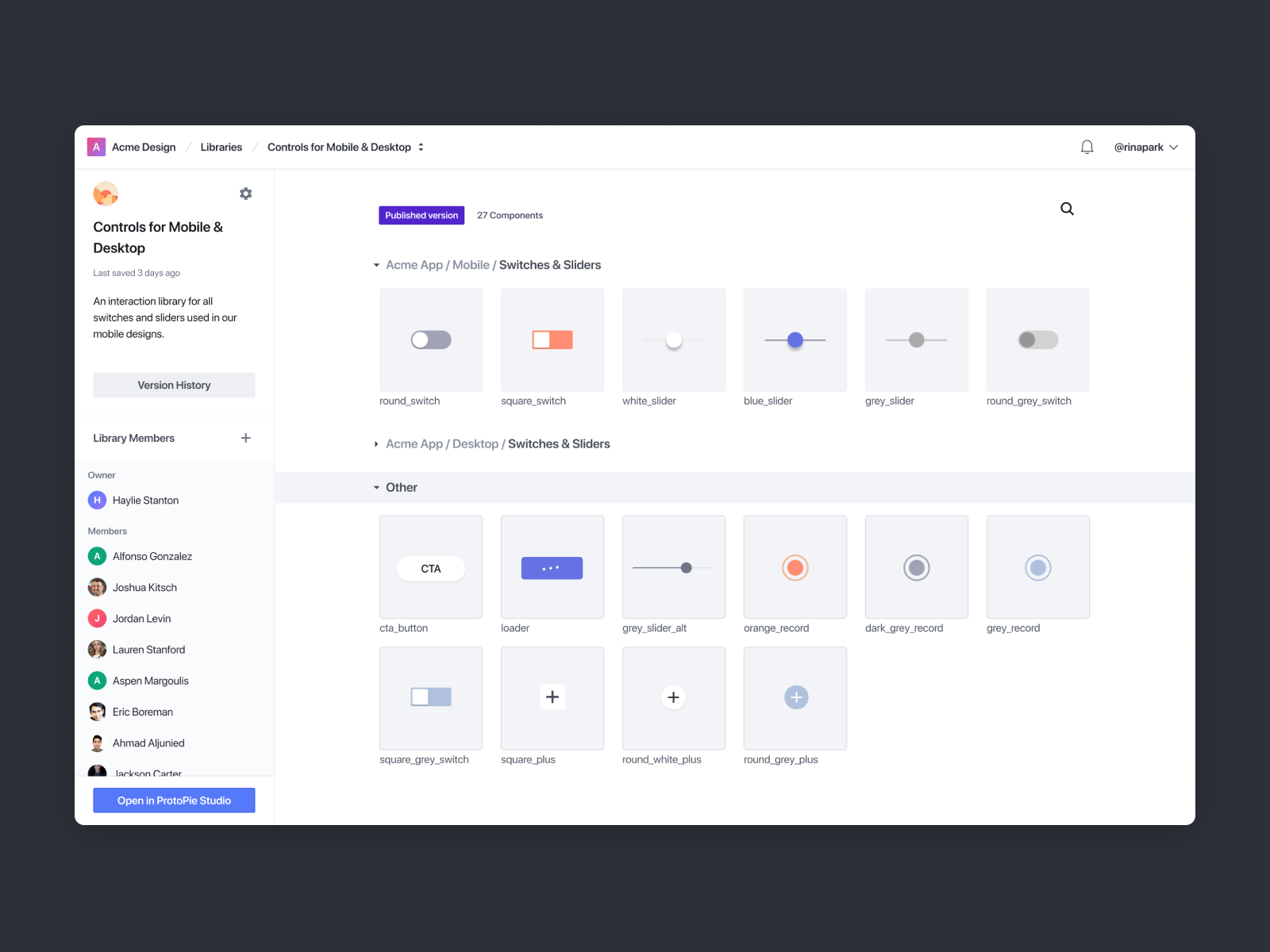The height and width of the screenshot is (952, 1270).
Task: Click the Owner label
Action: point(102,475)
